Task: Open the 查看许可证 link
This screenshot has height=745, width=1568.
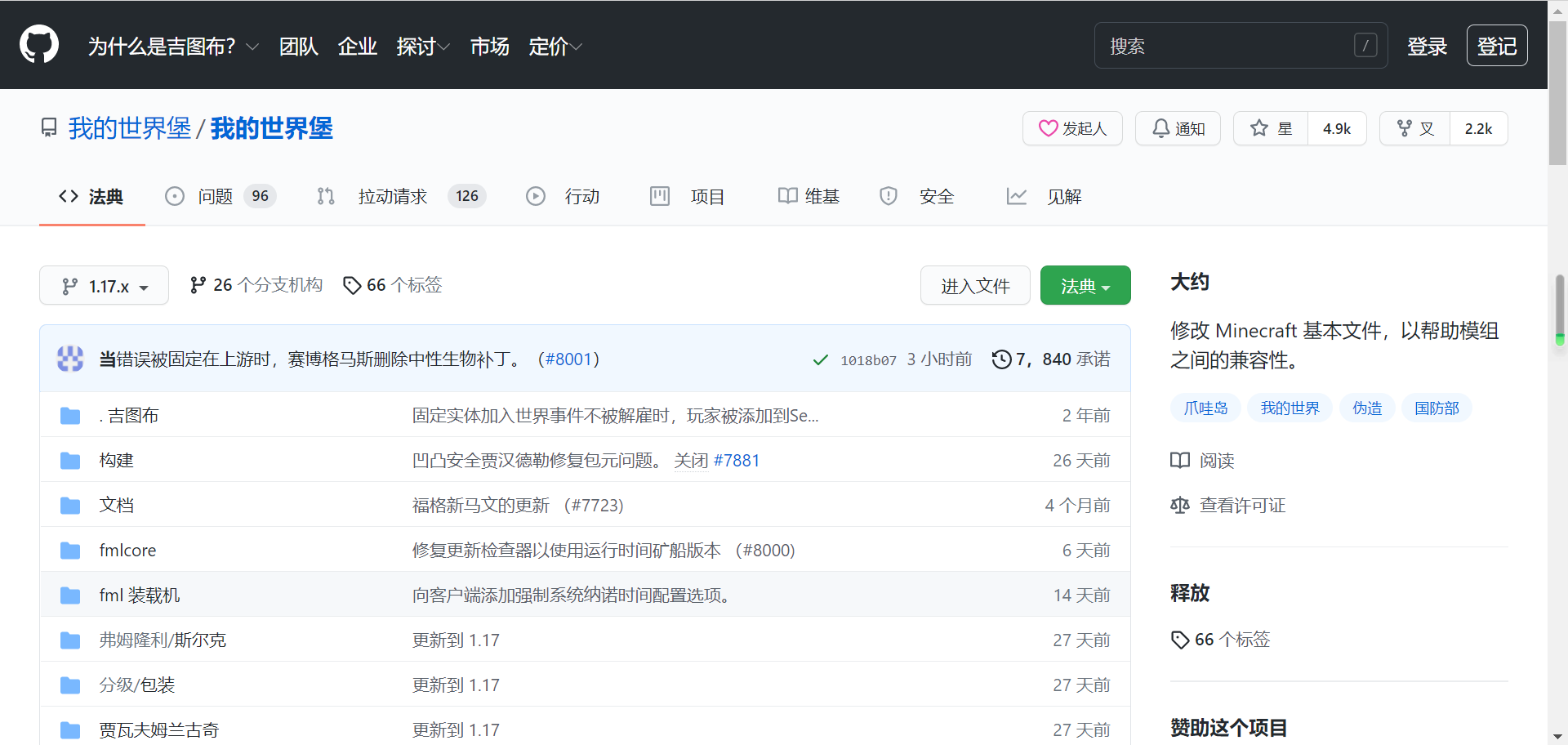Action: [x=1242, y=506]
